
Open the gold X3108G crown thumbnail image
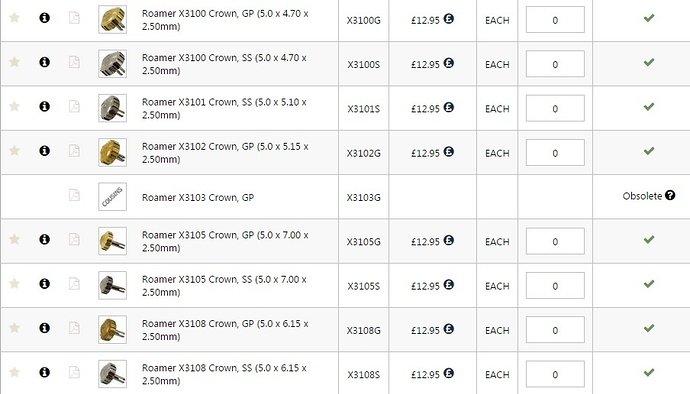[x=113, y=330]
